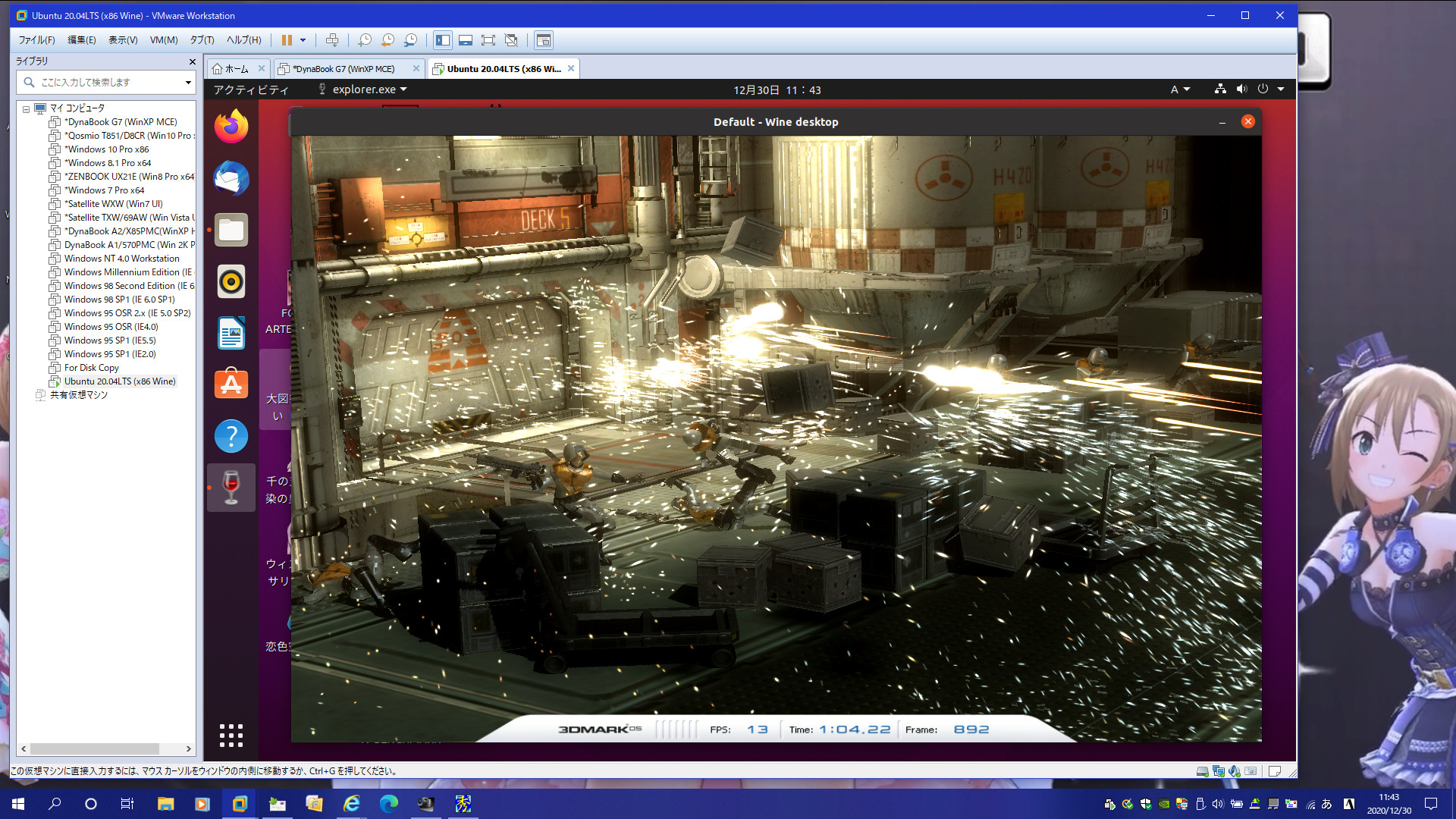The height and width of the screenshot is (819, 1456).
Task: Open Rhythmbox from the Ubuntu dock
Action: [x=231, y=281]
